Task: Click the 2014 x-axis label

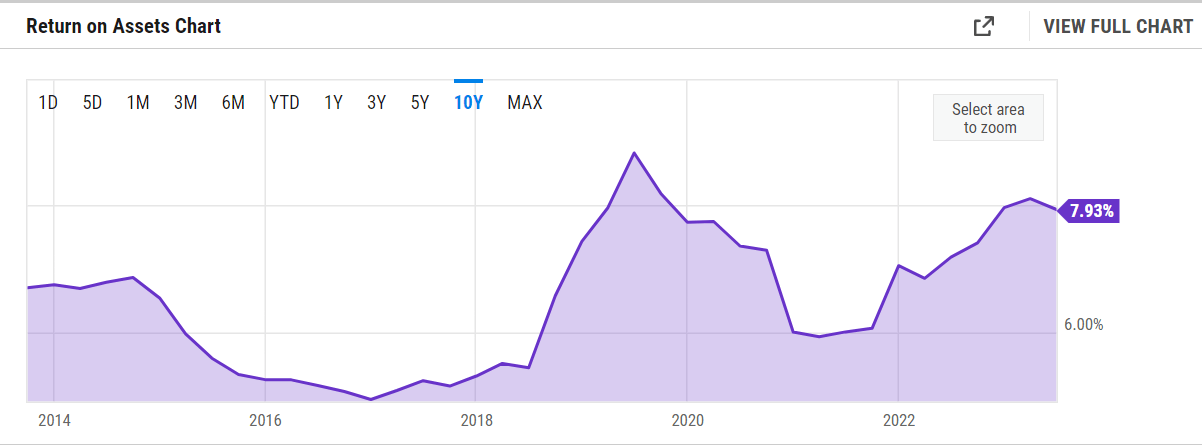Action: click(54, 419)
